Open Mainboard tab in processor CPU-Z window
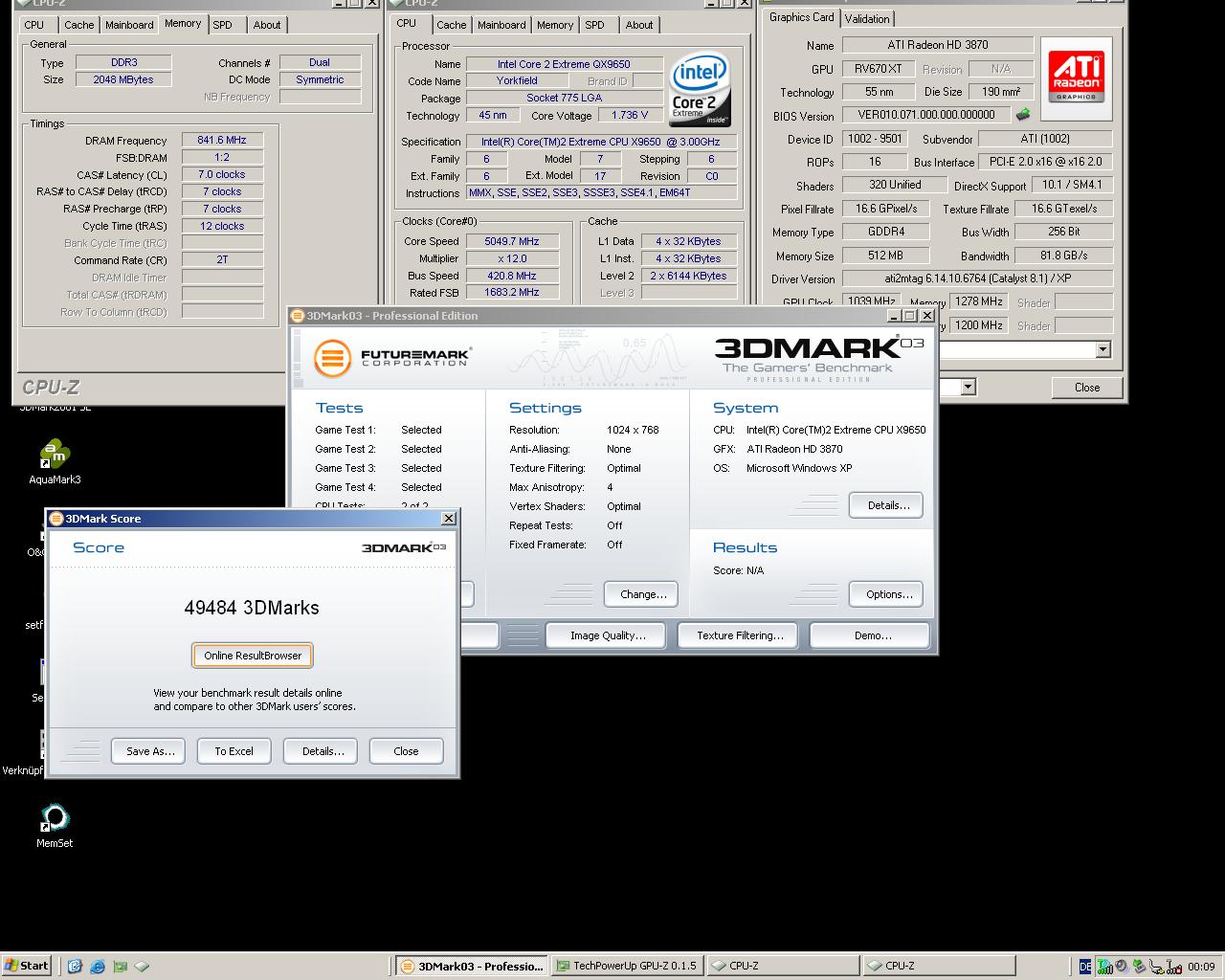Viewport: 1225px width, 980px height. 501,25
